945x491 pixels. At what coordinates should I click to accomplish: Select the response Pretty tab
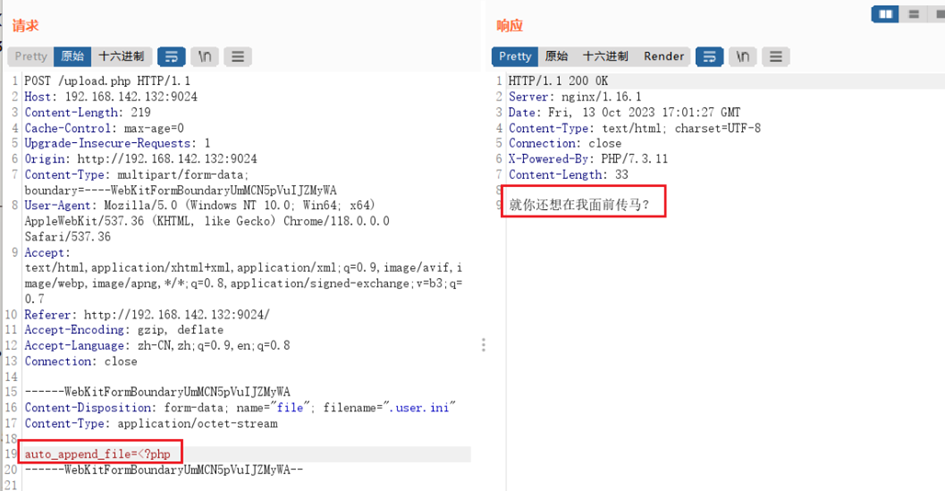click(515, 57)
